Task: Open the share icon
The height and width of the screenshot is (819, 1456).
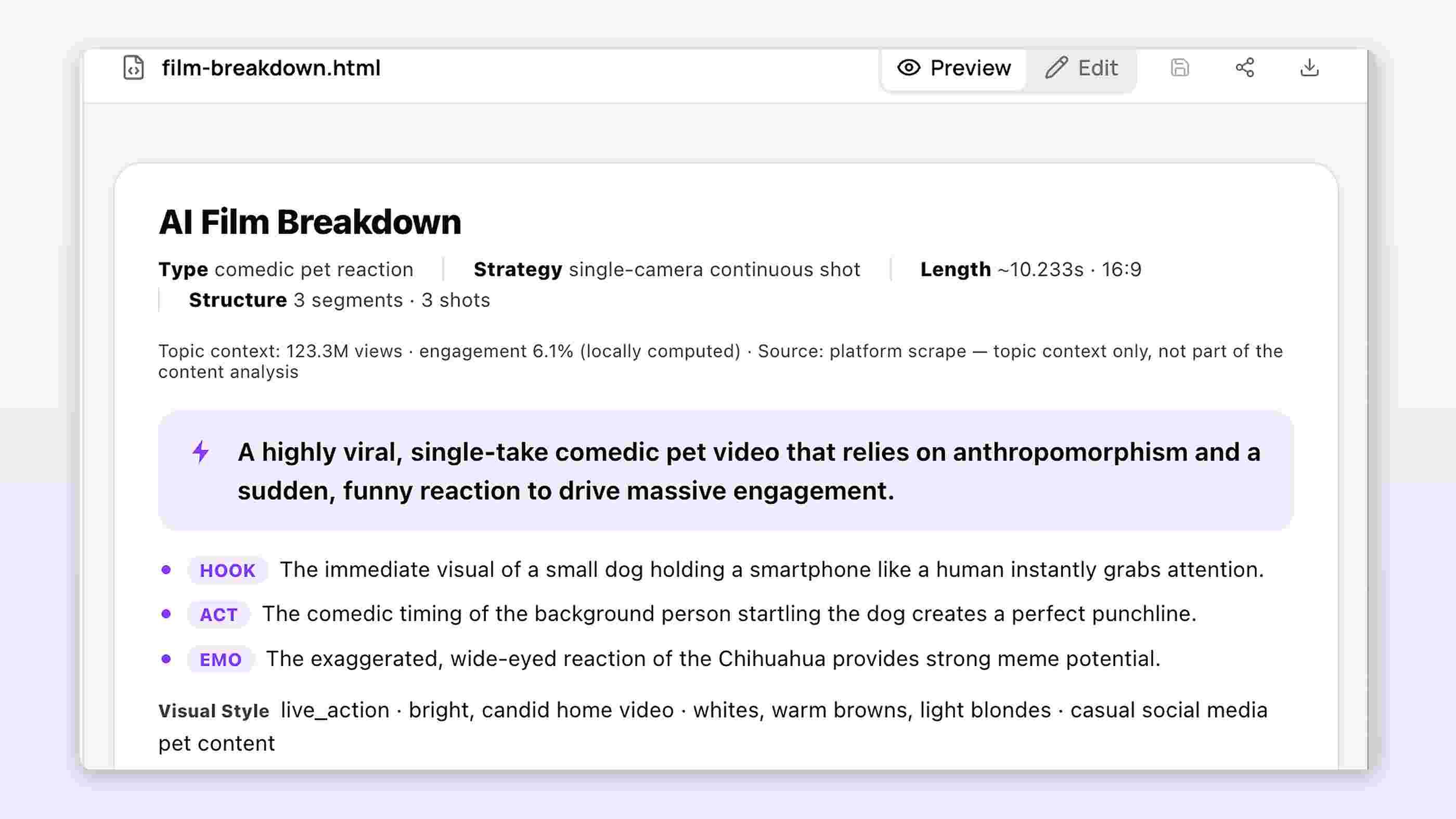Action: point(1245,68)
